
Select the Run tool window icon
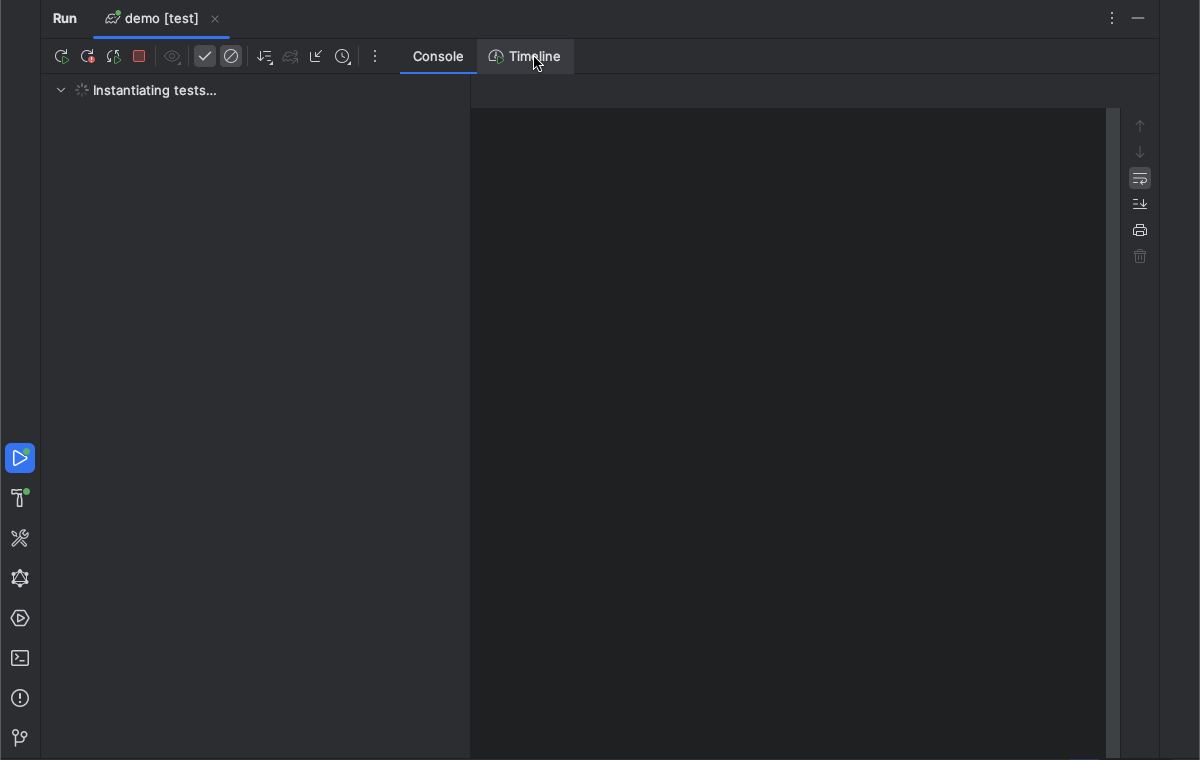pyautogui.click(x=20, y=458)
